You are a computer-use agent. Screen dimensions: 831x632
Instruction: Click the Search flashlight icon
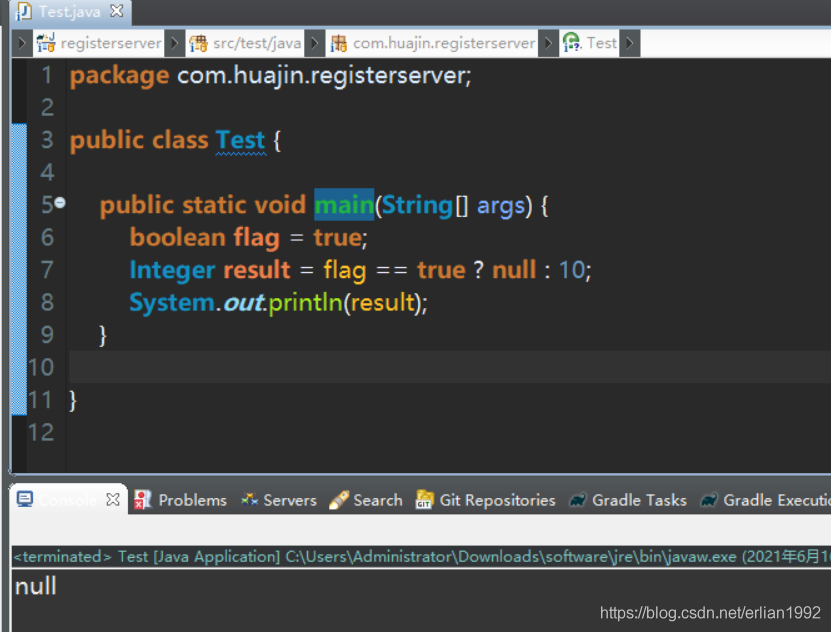point(339,500)
